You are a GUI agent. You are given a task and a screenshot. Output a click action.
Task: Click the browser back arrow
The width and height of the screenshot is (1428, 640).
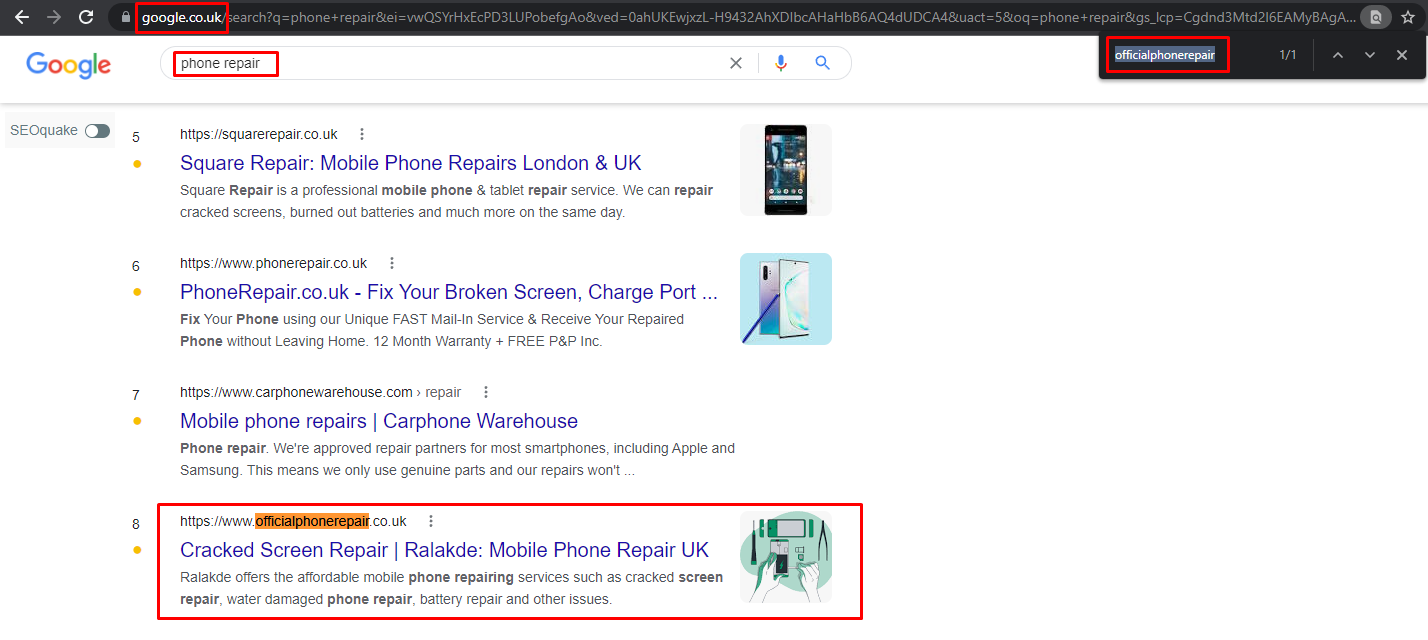click(21, 17)
